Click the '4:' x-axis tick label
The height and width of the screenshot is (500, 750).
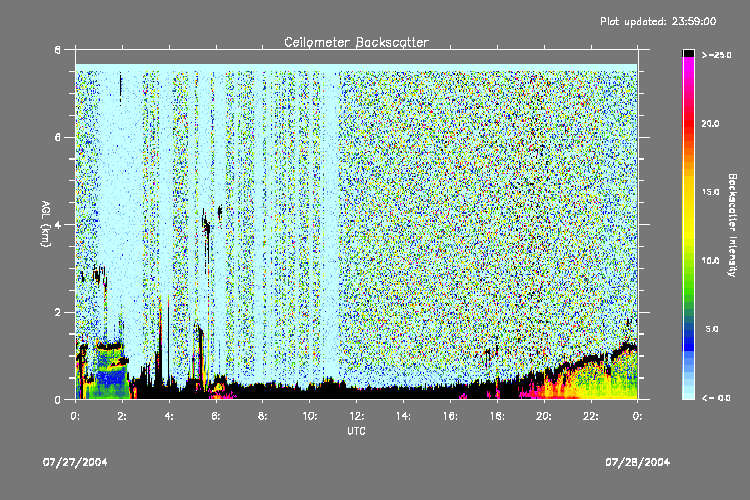(x=169, y=416)
